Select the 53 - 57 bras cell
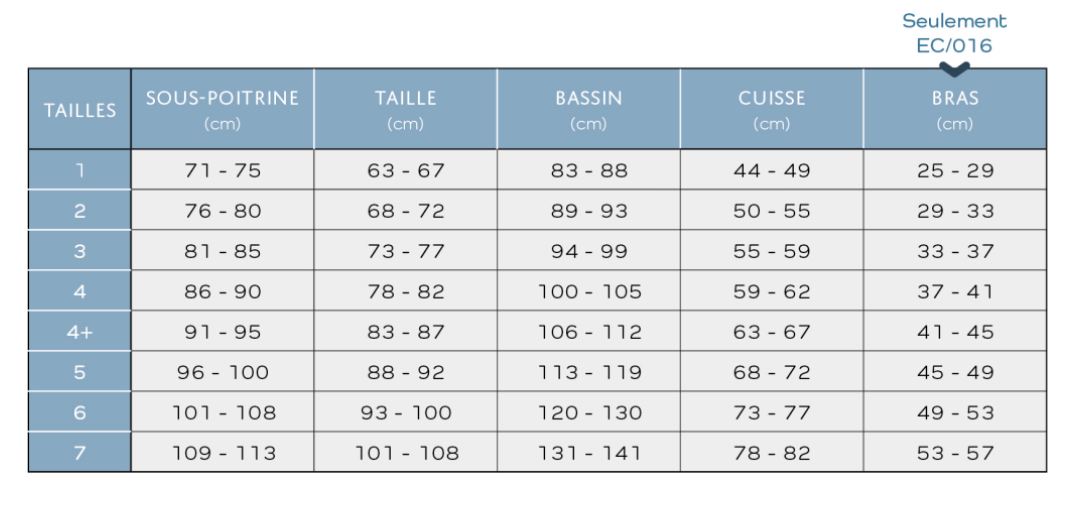Viewport: 1066px width, 505px height. (x=955, y=453)
